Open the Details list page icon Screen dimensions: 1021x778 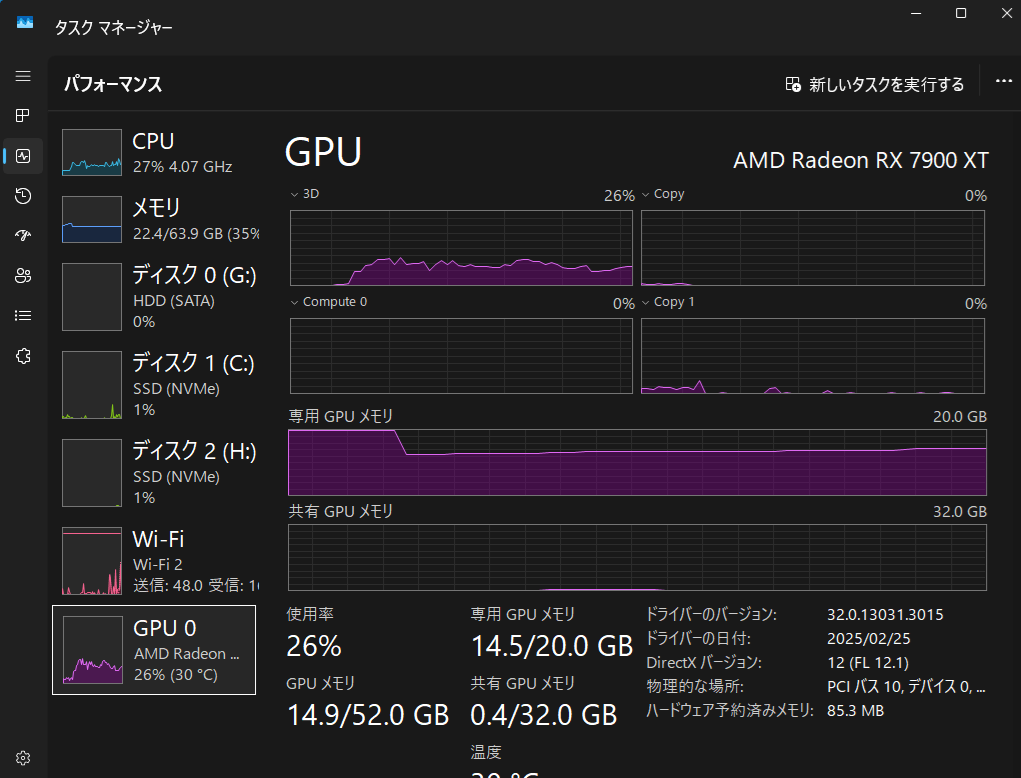coord(23,316)
